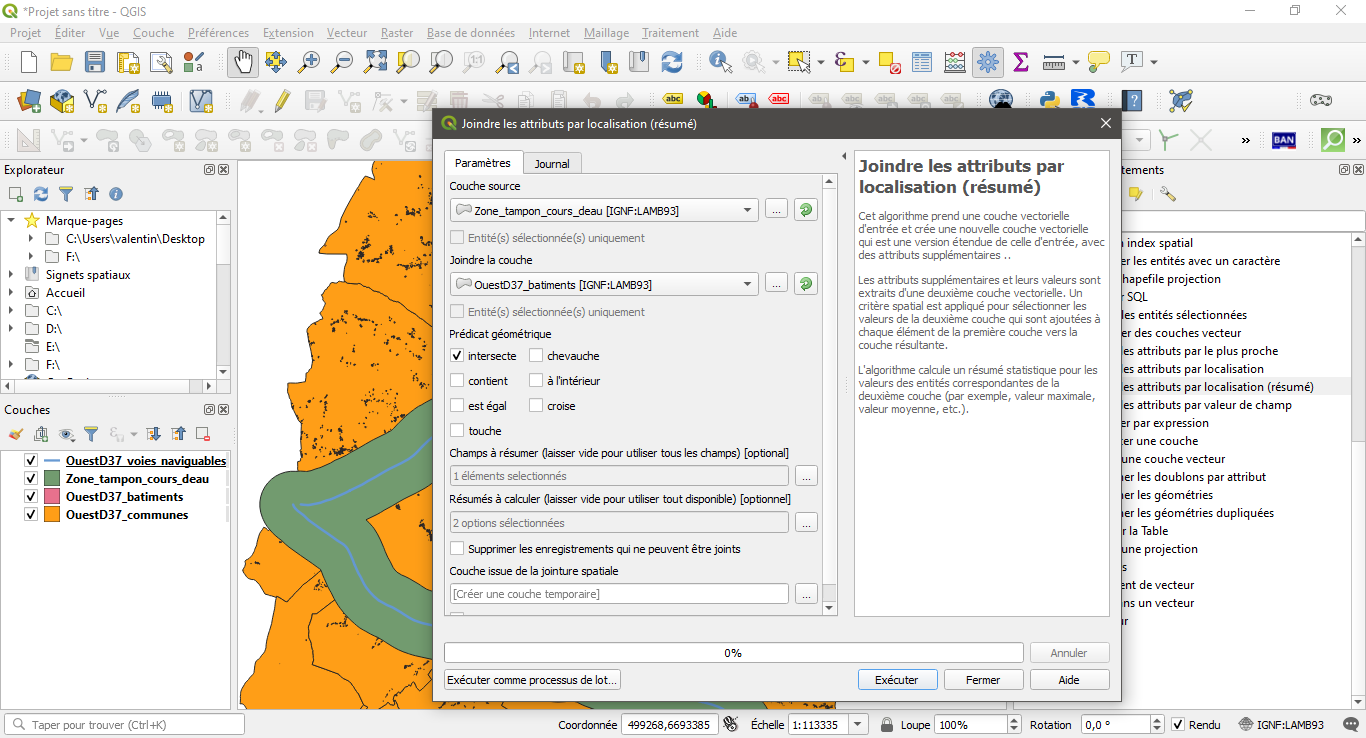Click the 0% progress bar
This screenshot has height=738, width=1366.
[733, 653]
